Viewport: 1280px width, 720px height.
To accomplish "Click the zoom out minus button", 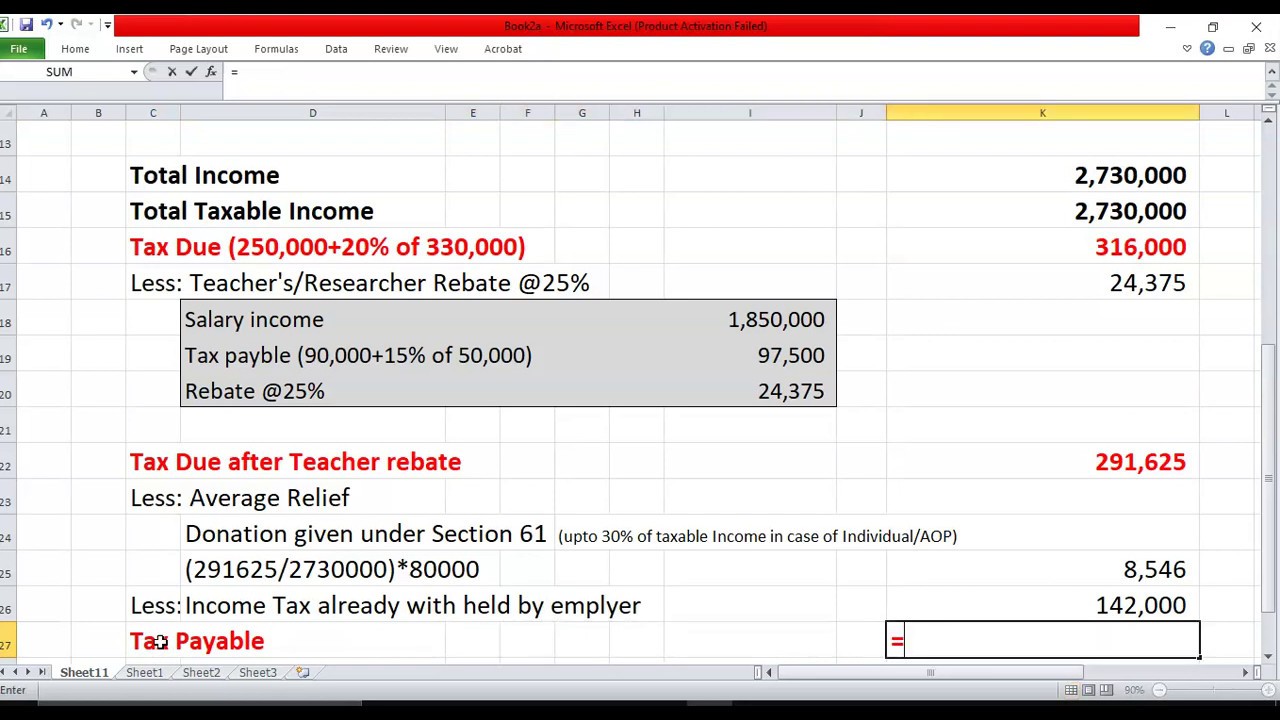I will [x=1159, y=690].
